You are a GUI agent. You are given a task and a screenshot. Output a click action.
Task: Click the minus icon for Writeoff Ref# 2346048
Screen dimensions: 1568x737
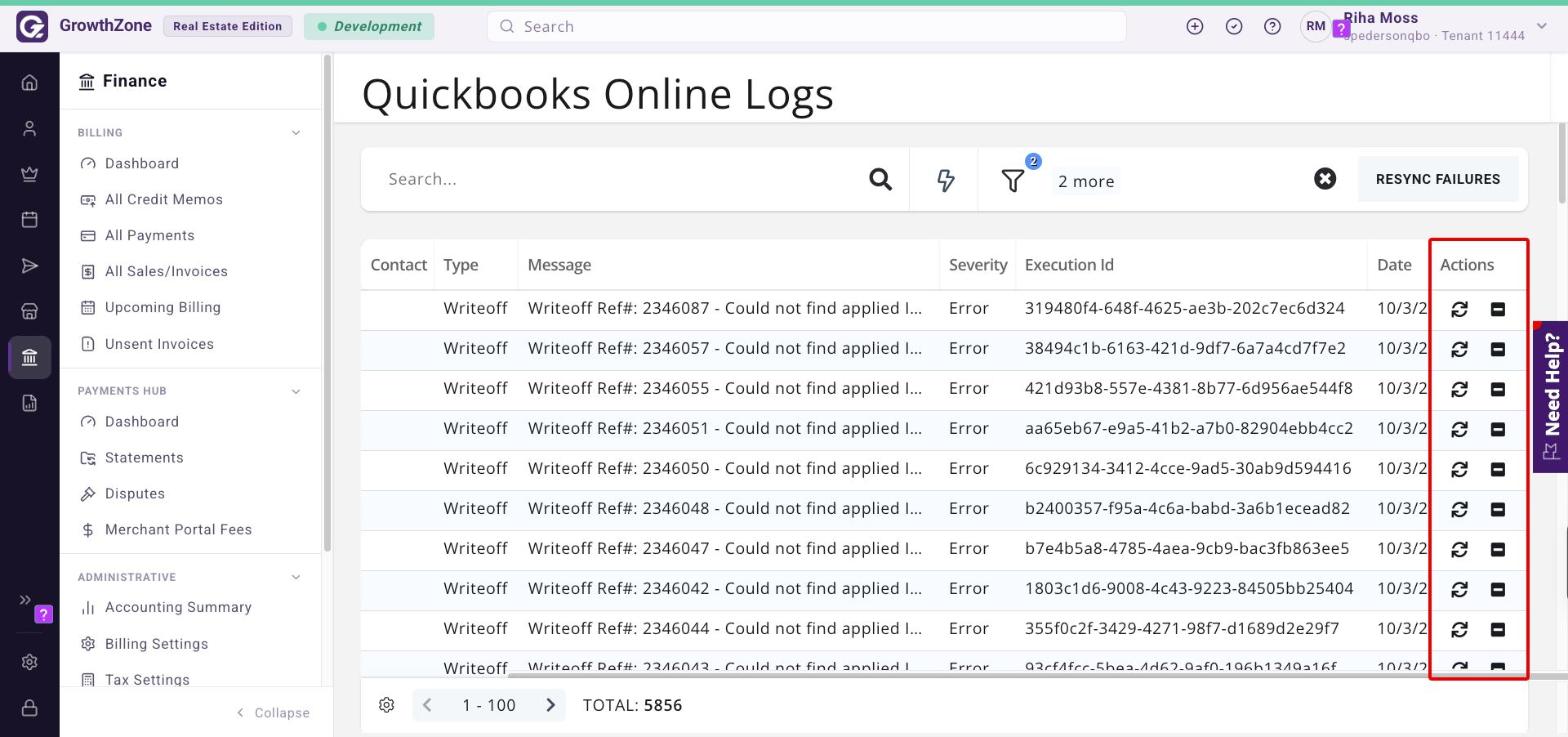point(1497,509)
